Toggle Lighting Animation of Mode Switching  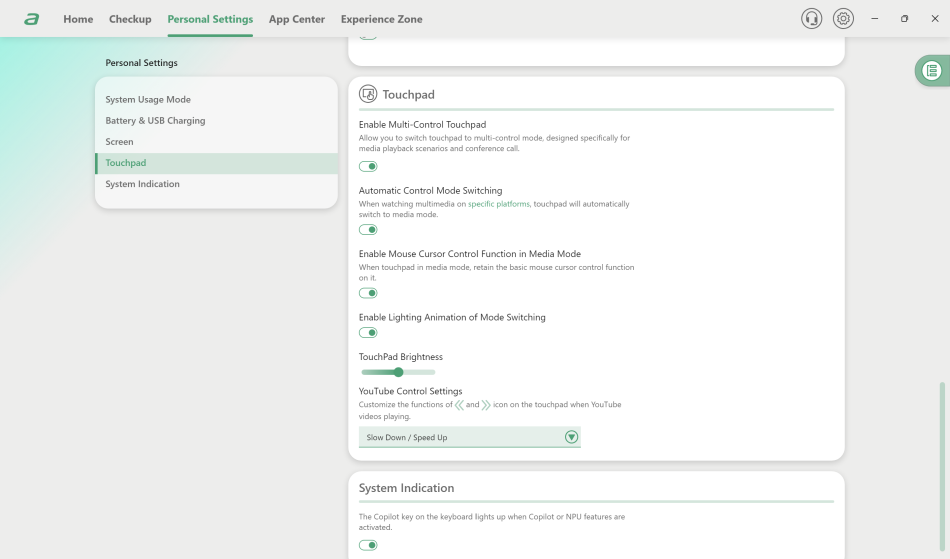point(368,332)
